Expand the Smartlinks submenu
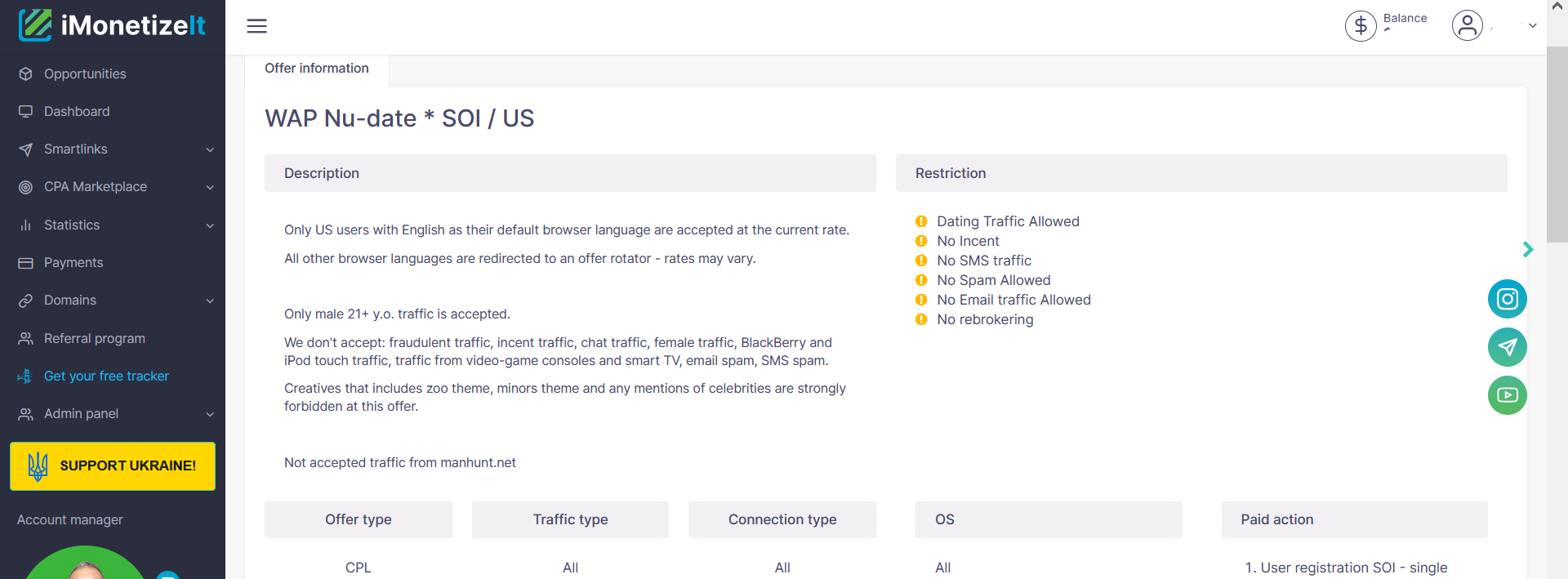 tap(210, 149)
